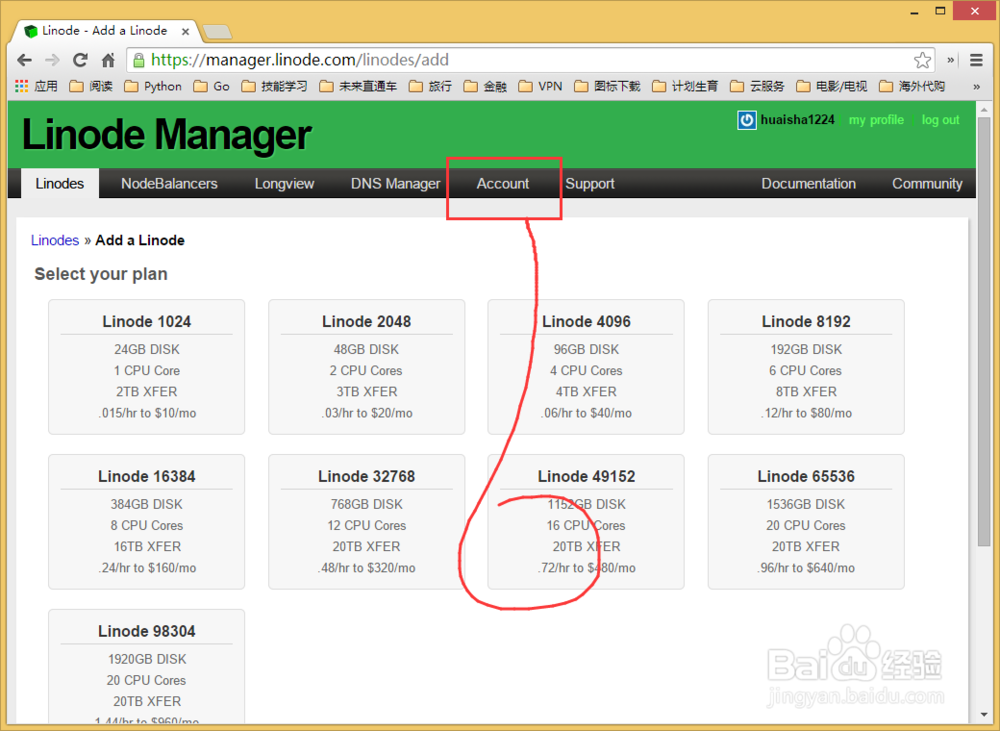This screenshot has height=731, width=1000.
Task: Select the Linode 2048 plan card
Action: (x=367, y=367)
